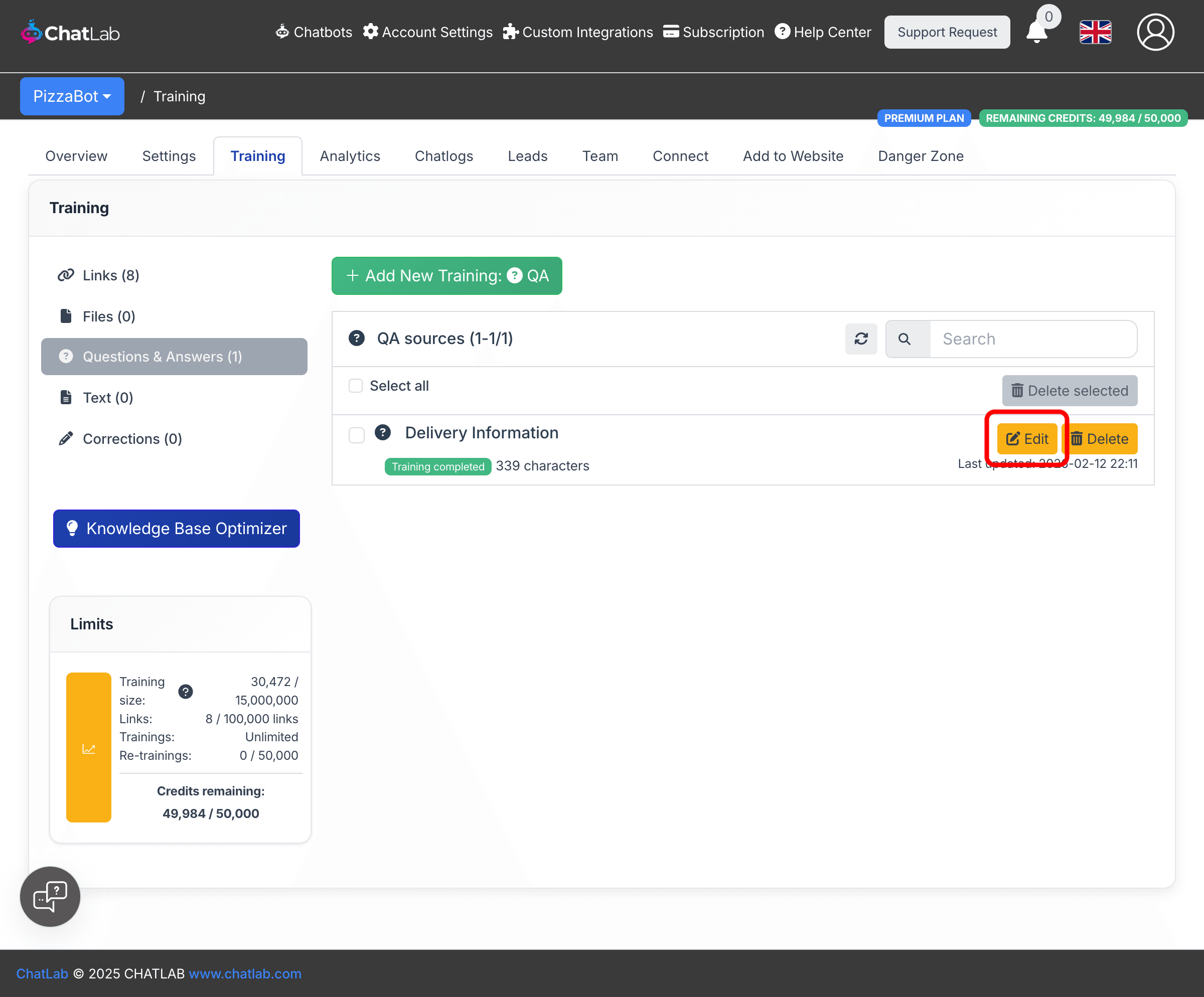1204x997 pixels.
Task: Click question icon beside Delivery Information
Action: (382, 433)
